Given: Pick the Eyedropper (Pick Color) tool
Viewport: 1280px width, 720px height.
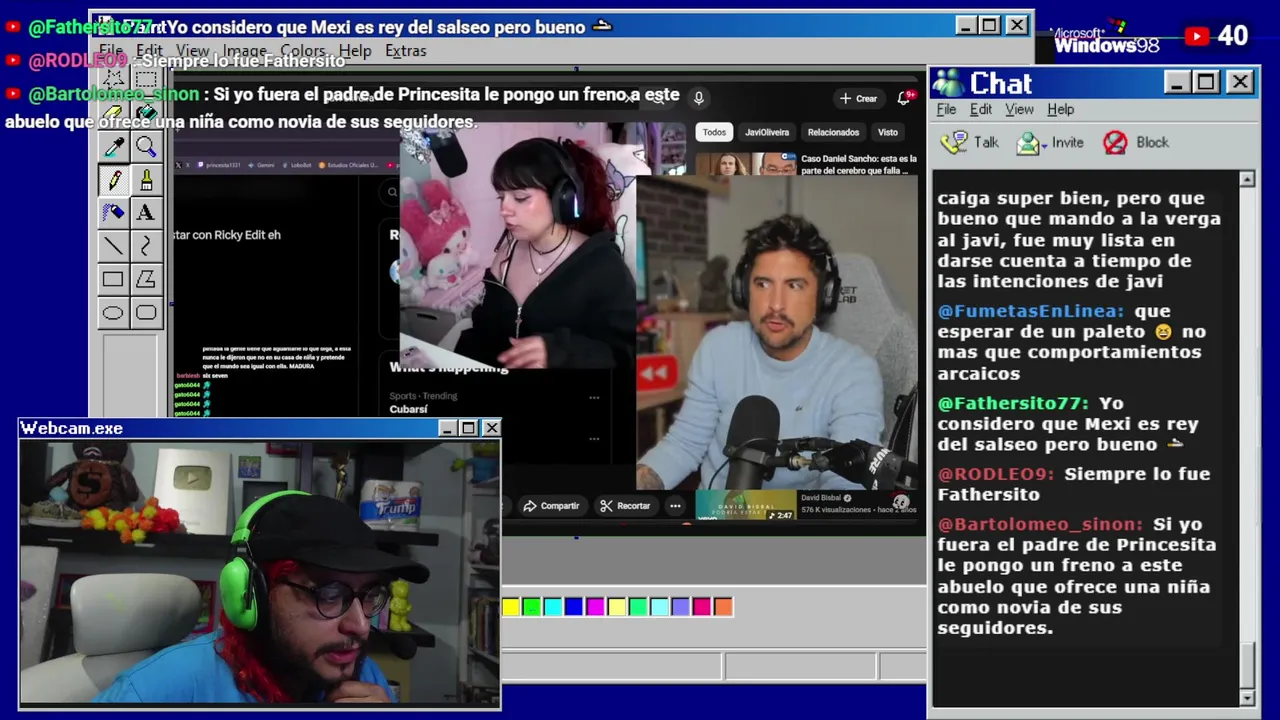Looking at the screenshot, I should tap(114, 147).
